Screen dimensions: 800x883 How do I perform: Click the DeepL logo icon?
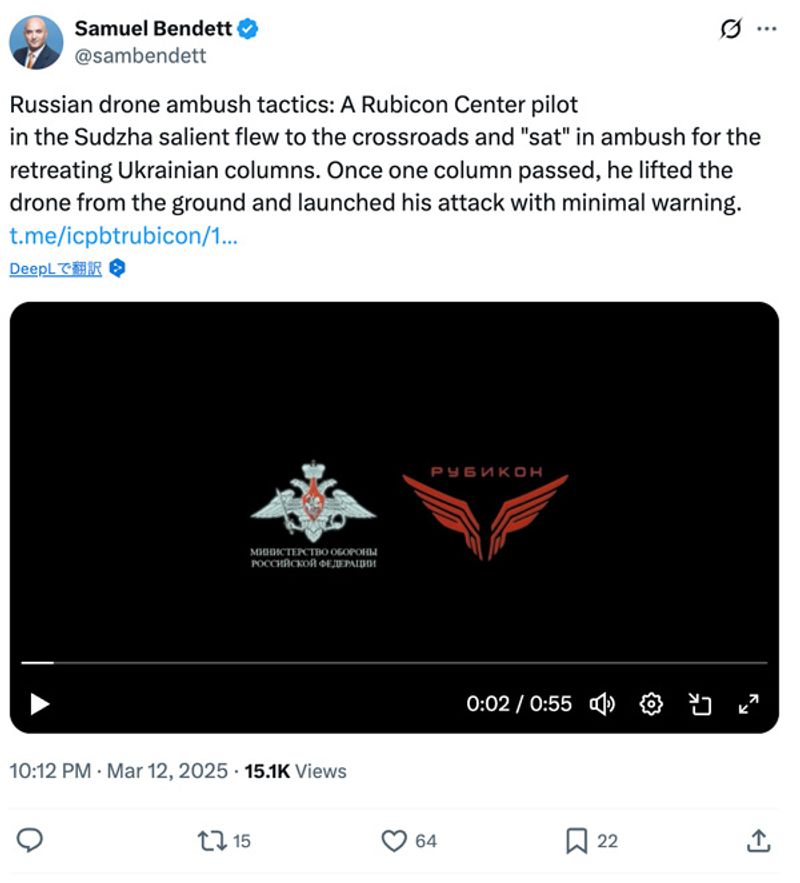(117, 268)
